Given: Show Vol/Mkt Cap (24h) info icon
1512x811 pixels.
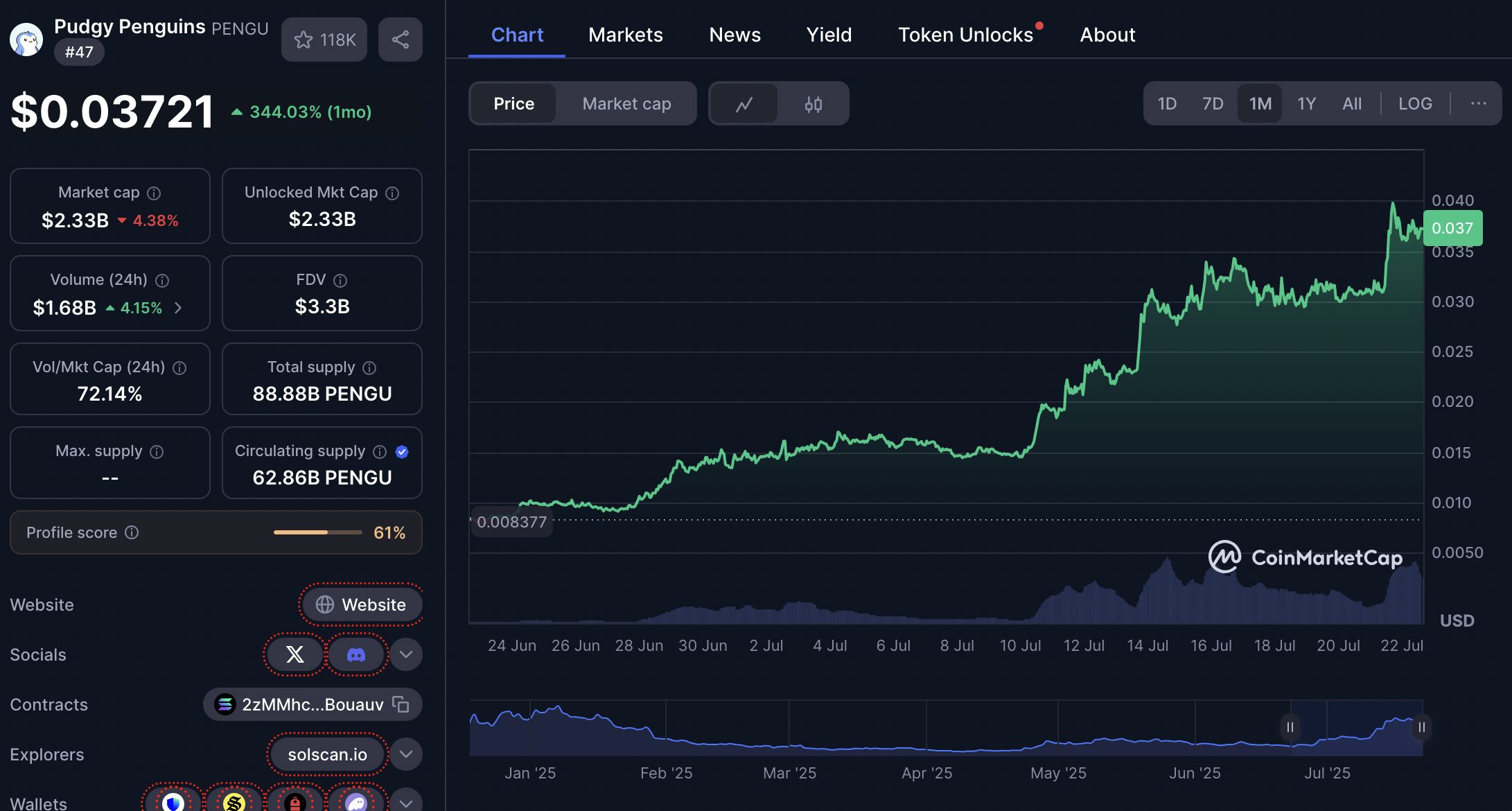Looking at the screenshot, I should (179, 367).
